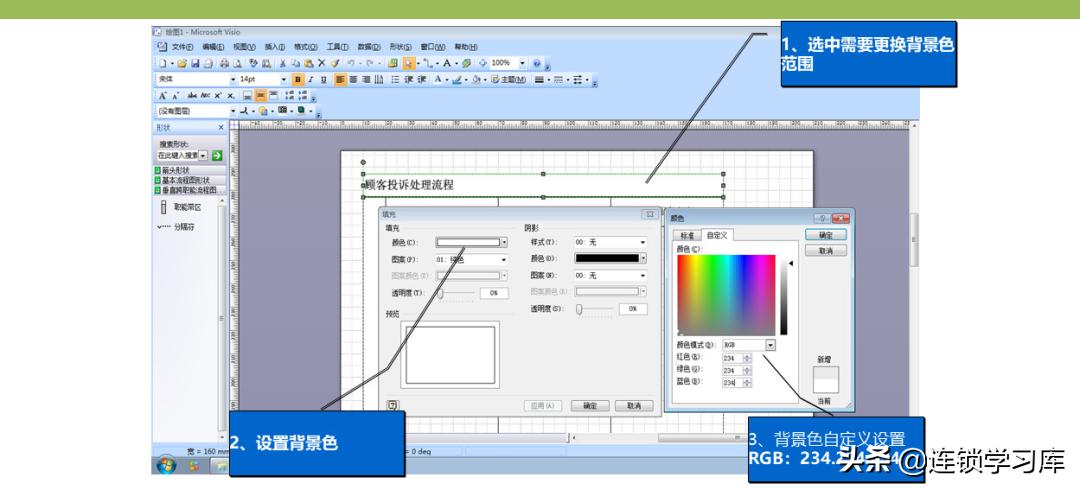The width and height of the screenshot is (1080, 490).
Task: Click the fill transparency slider handle
Action: tap(440, 293)
